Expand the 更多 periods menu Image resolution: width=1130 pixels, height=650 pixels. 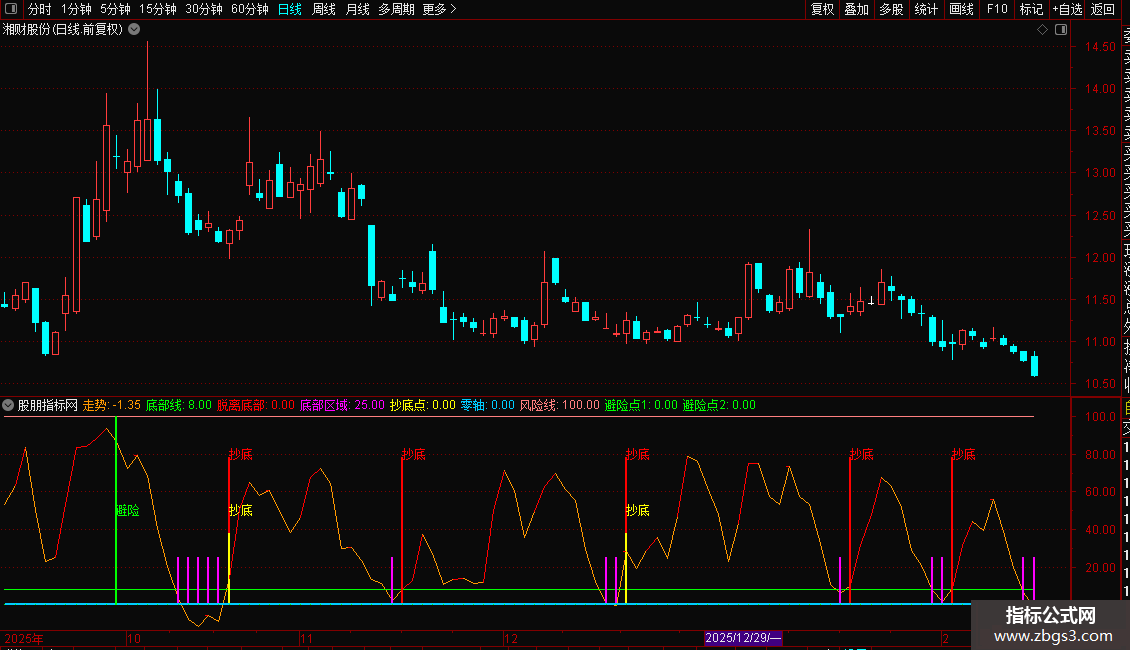(x=439, y=9)
